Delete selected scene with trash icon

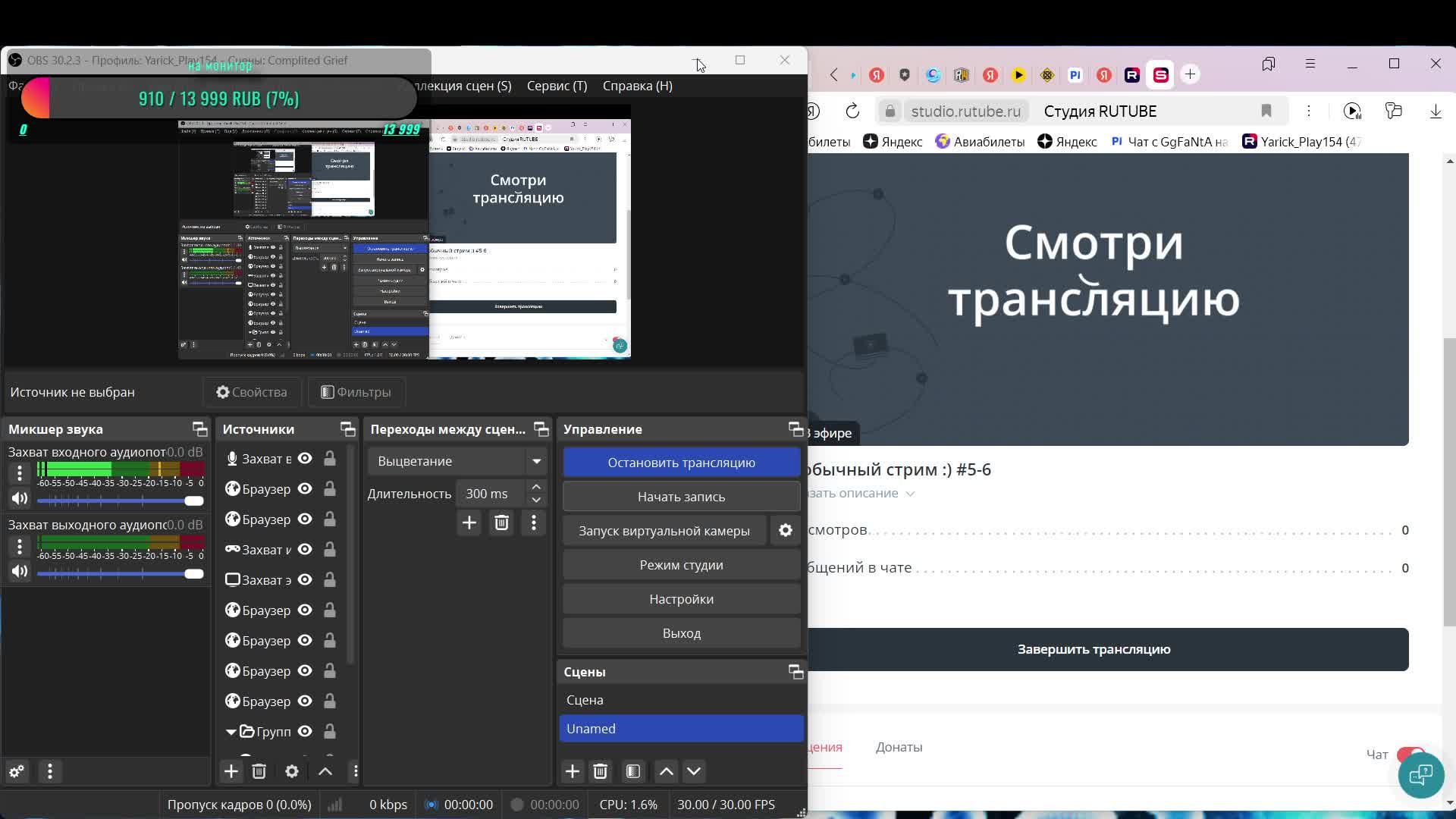(x=600, y=771)
